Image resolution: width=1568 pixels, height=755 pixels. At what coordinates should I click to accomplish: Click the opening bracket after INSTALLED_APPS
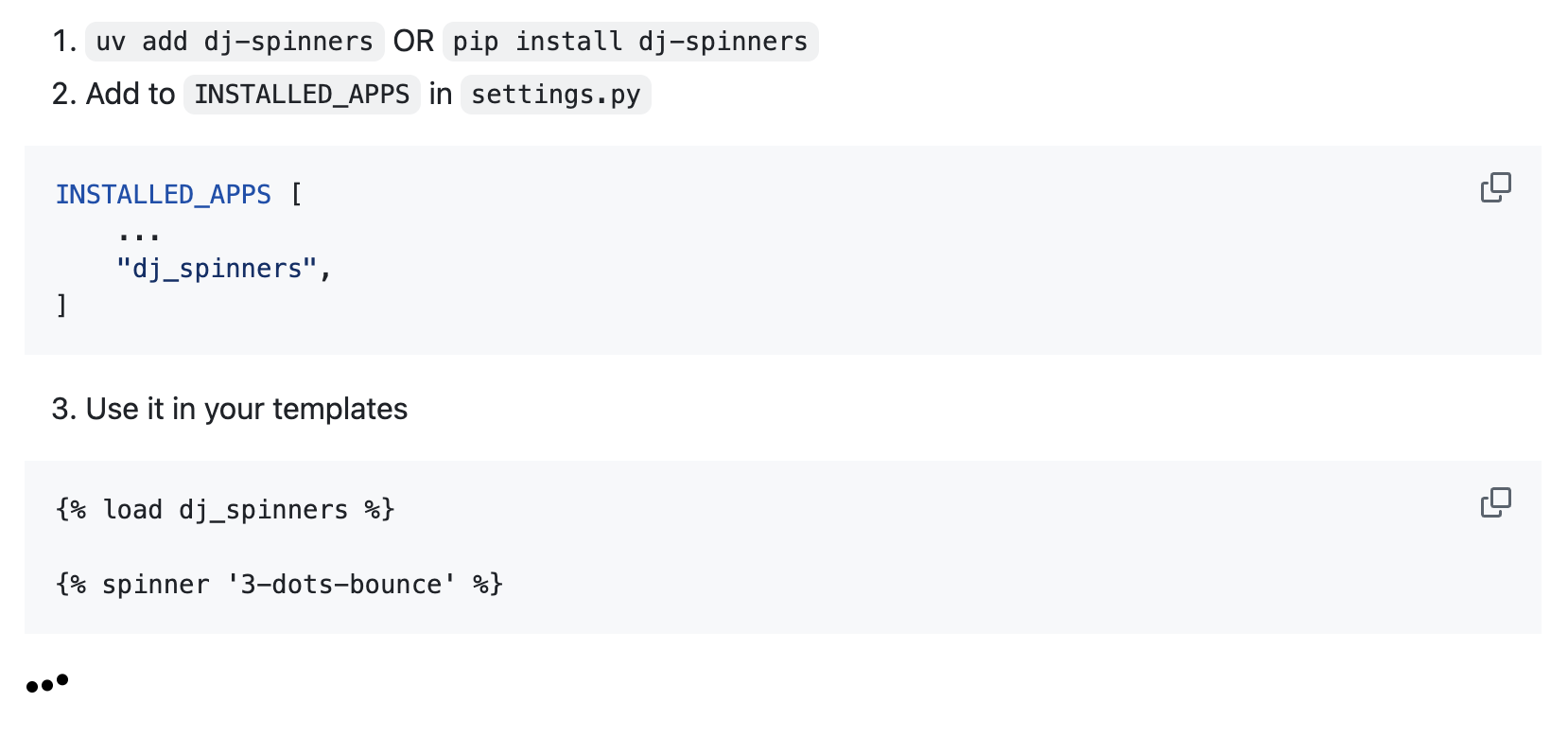296,194
